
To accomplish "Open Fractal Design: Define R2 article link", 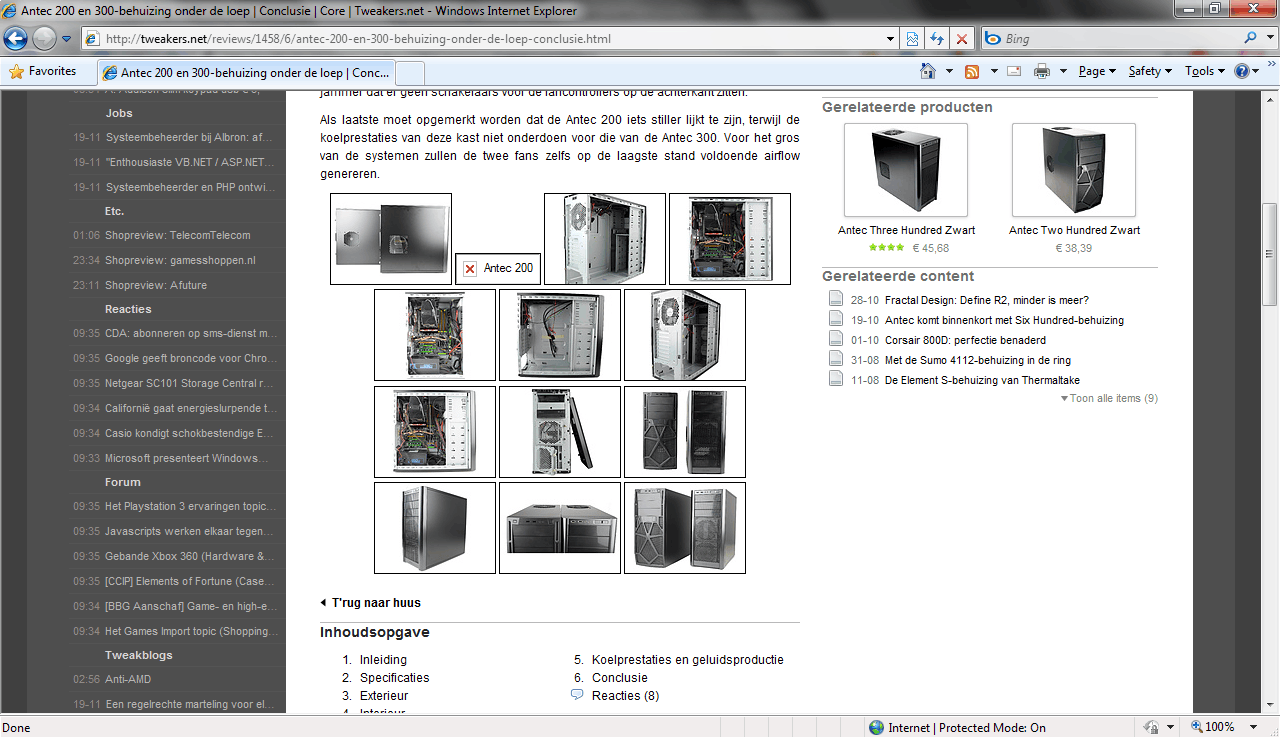I will (x=987, y=300).
